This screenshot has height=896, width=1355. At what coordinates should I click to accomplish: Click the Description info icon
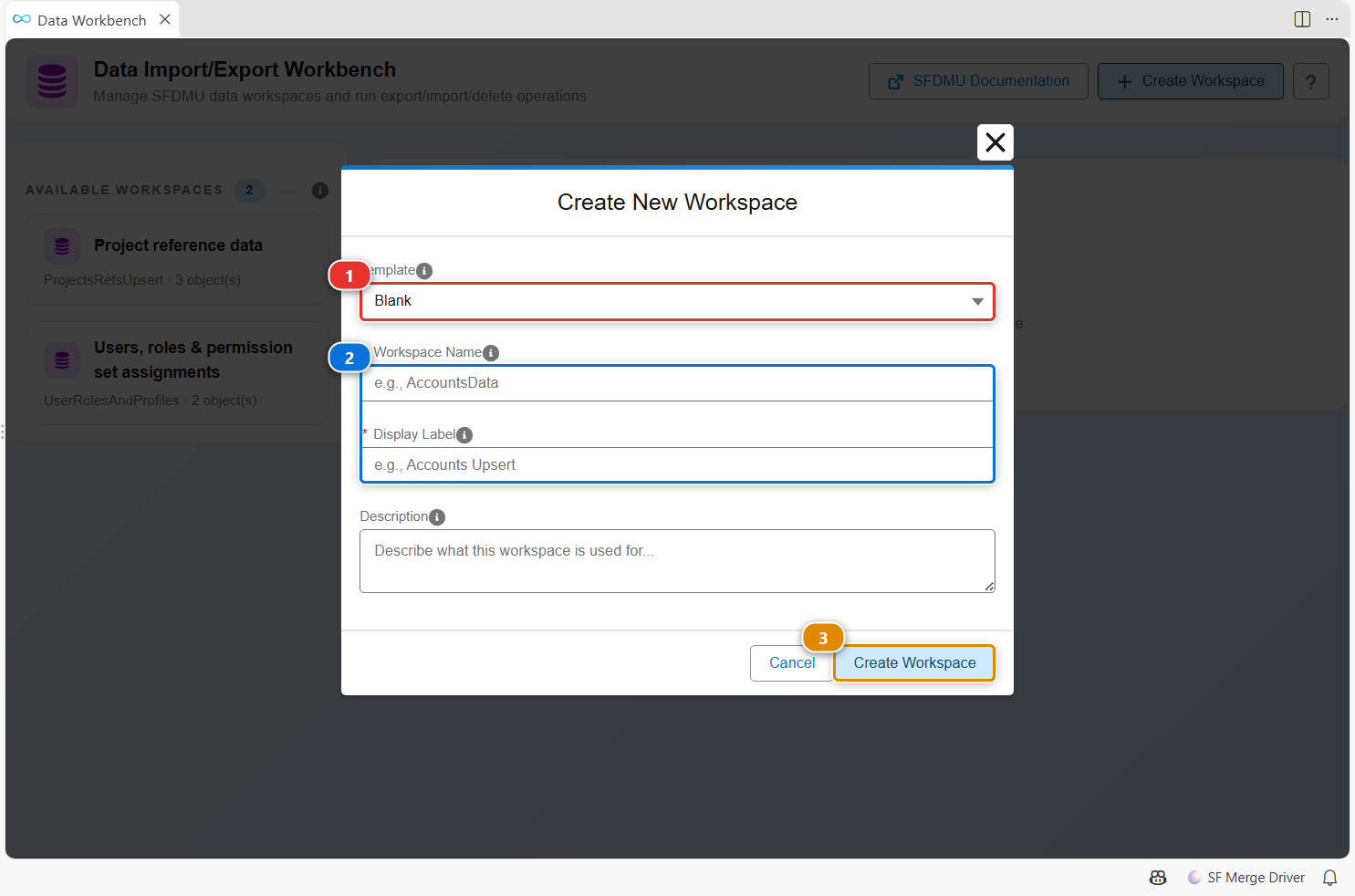tap(437, 517)
